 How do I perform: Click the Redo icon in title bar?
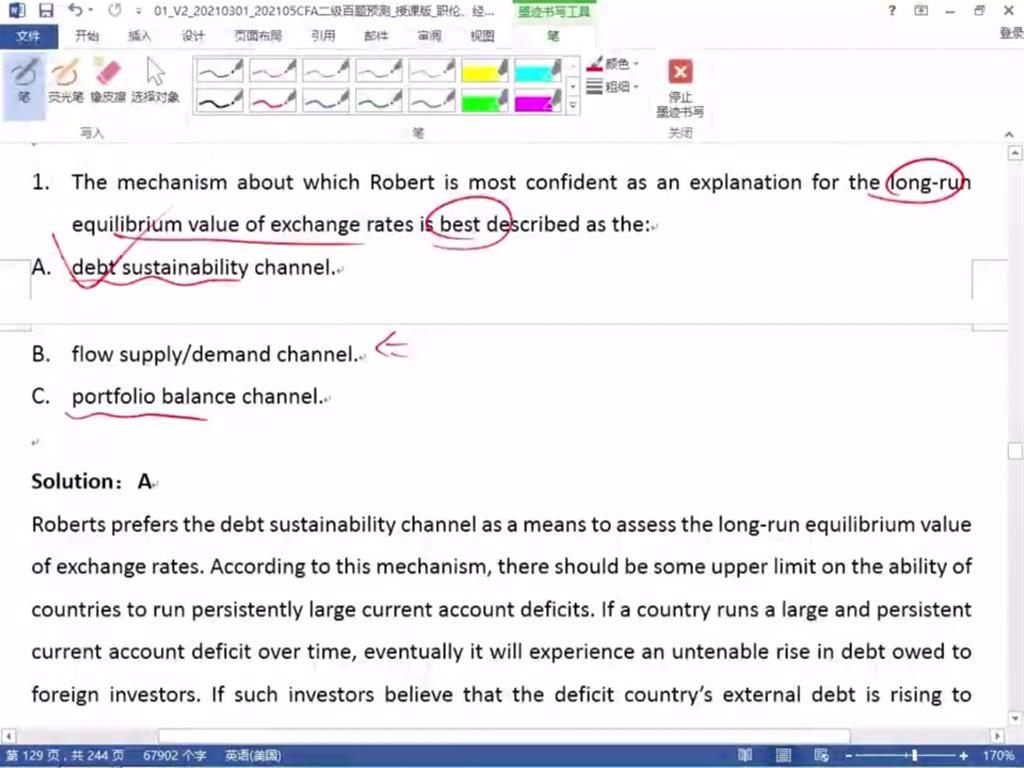115,10
